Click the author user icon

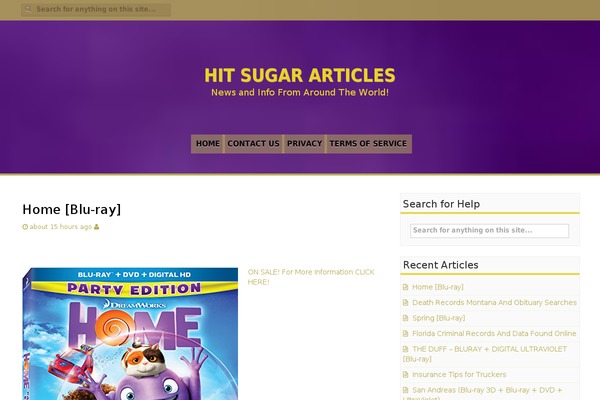[x=96, y=227]
